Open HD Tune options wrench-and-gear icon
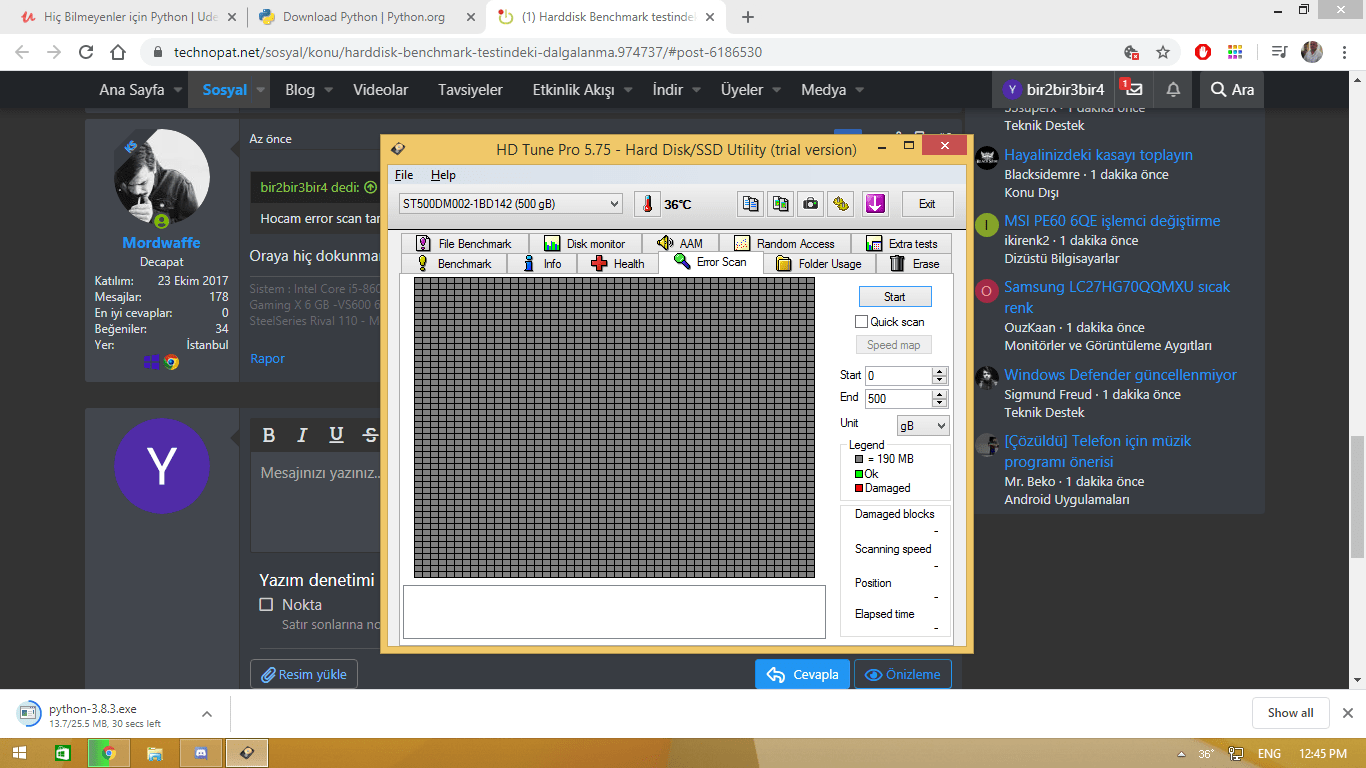 click(842, 204)
